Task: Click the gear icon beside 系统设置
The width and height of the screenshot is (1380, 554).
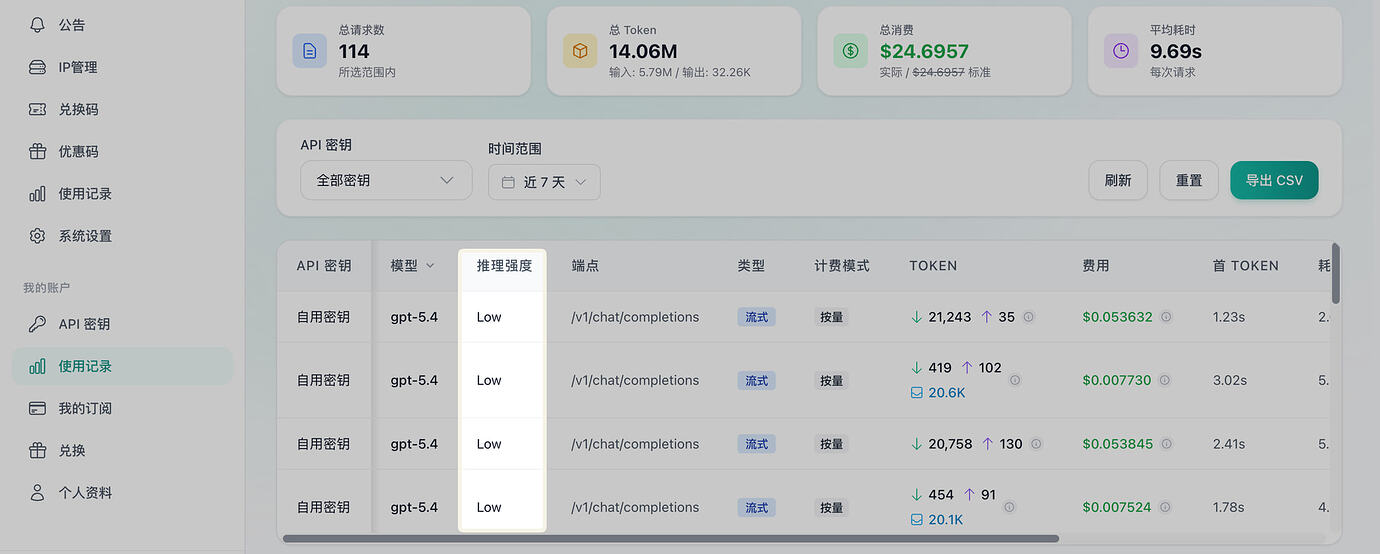Action: [37, 236]
